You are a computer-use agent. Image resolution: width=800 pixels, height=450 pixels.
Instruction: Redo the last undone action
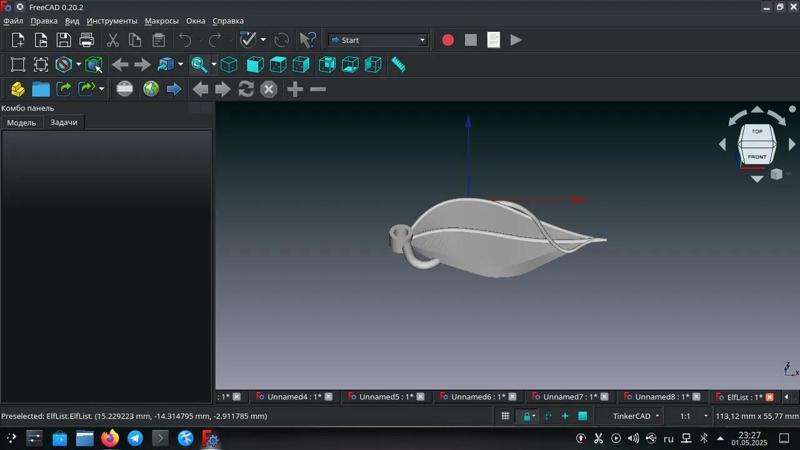[x=215, y=40]
